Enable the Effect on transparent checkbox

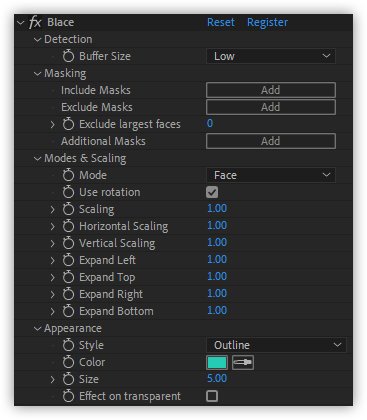[x=212, y=396]
